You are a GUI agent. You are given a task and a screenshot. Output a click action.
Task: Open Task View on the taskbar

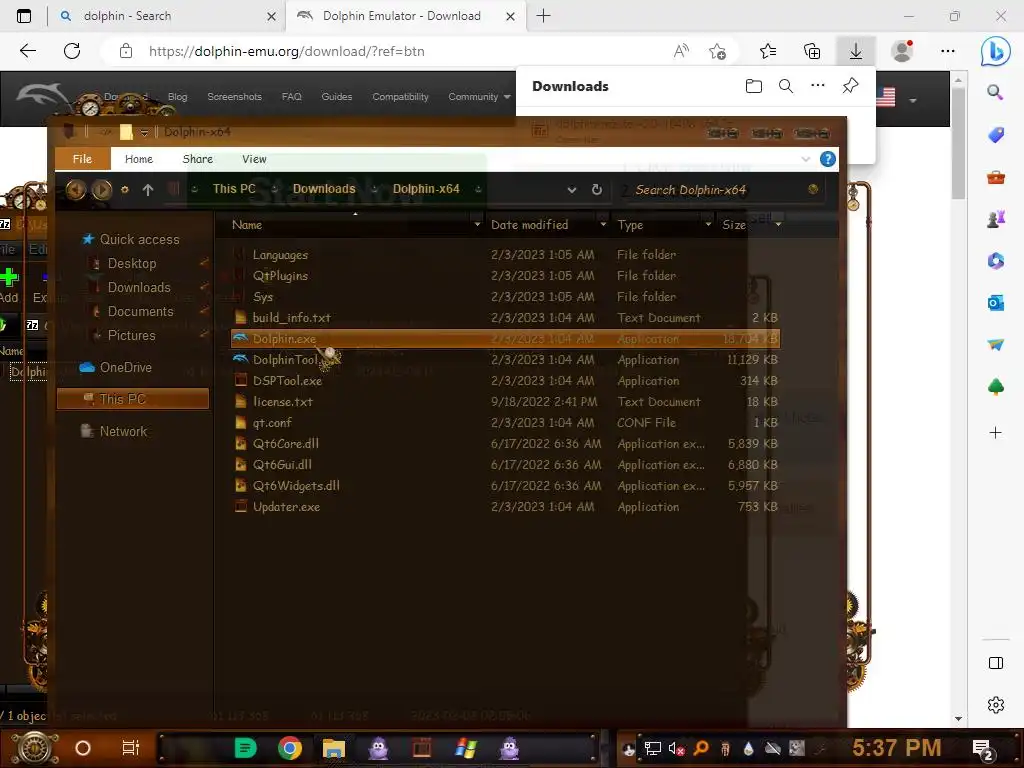pyautogui.click(x=131, y=748)
